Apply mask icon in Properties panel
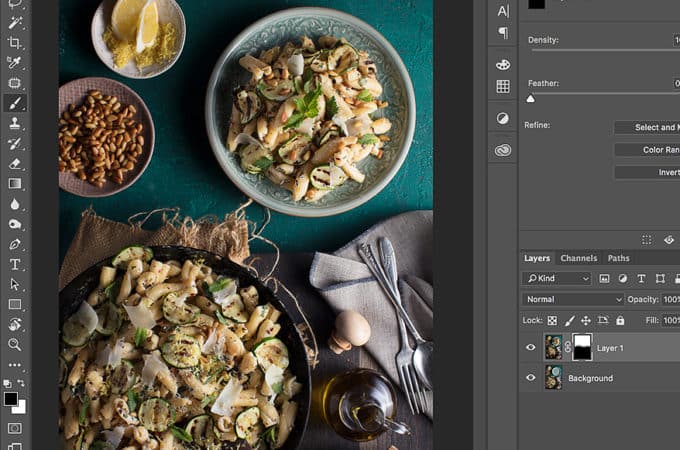 click(669, 240)
